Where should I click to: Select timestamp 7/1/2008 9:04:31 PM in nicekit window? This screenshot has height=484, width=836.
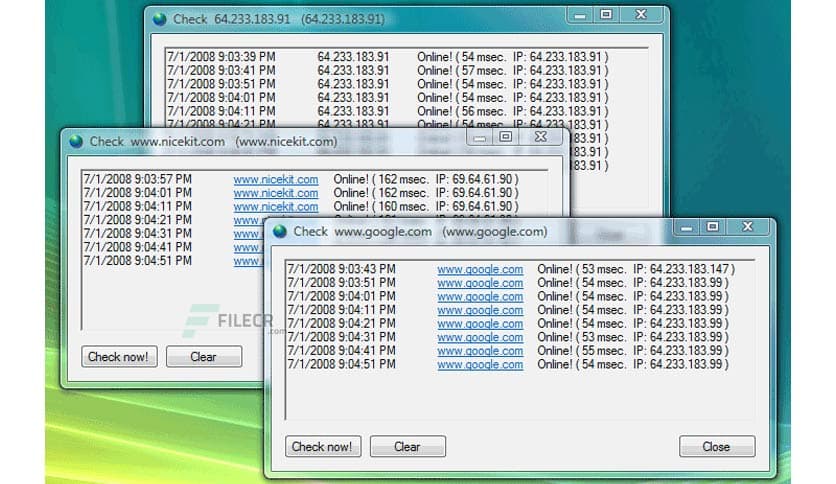138,233
